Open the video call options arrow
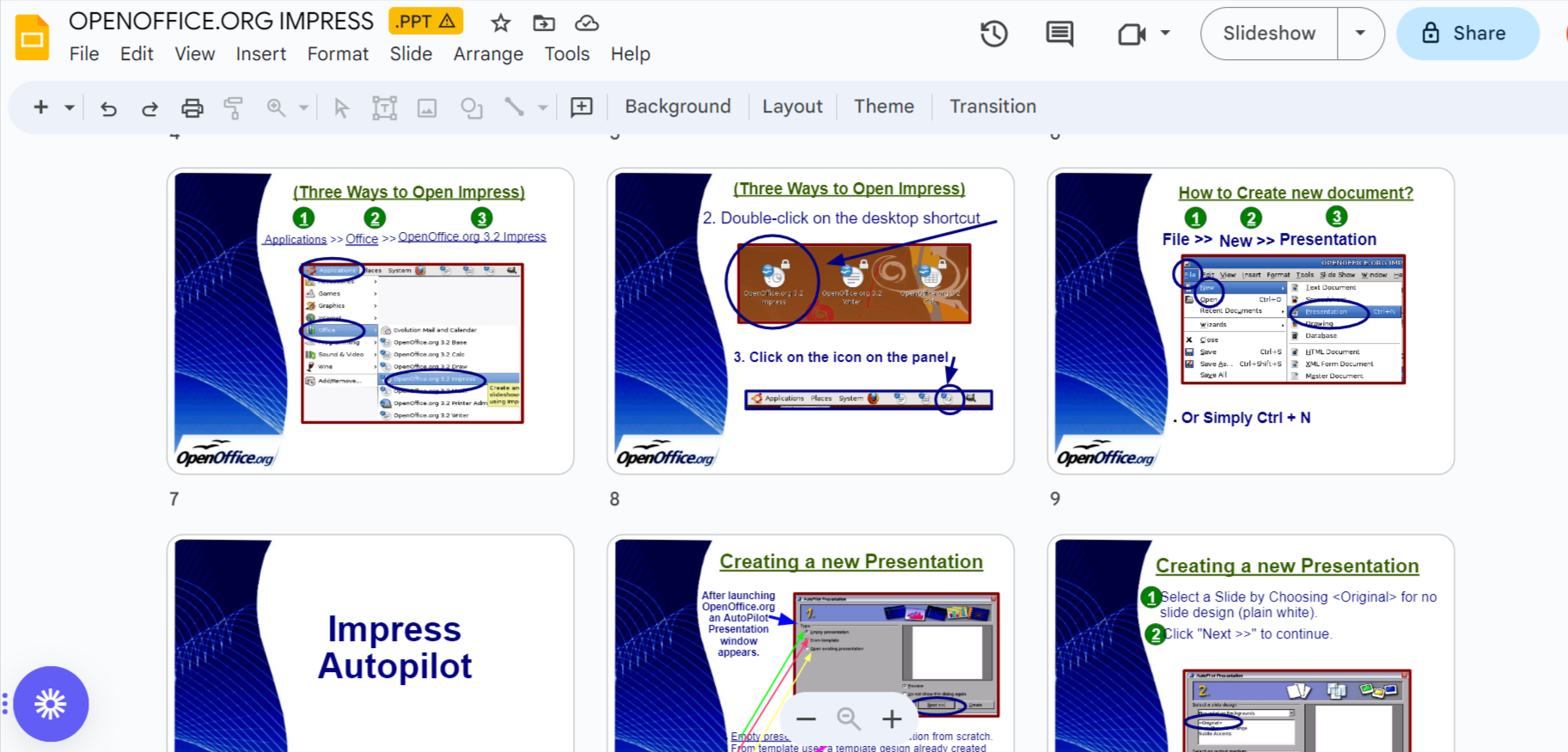The image size is (1568, 752). [1165, 34]
